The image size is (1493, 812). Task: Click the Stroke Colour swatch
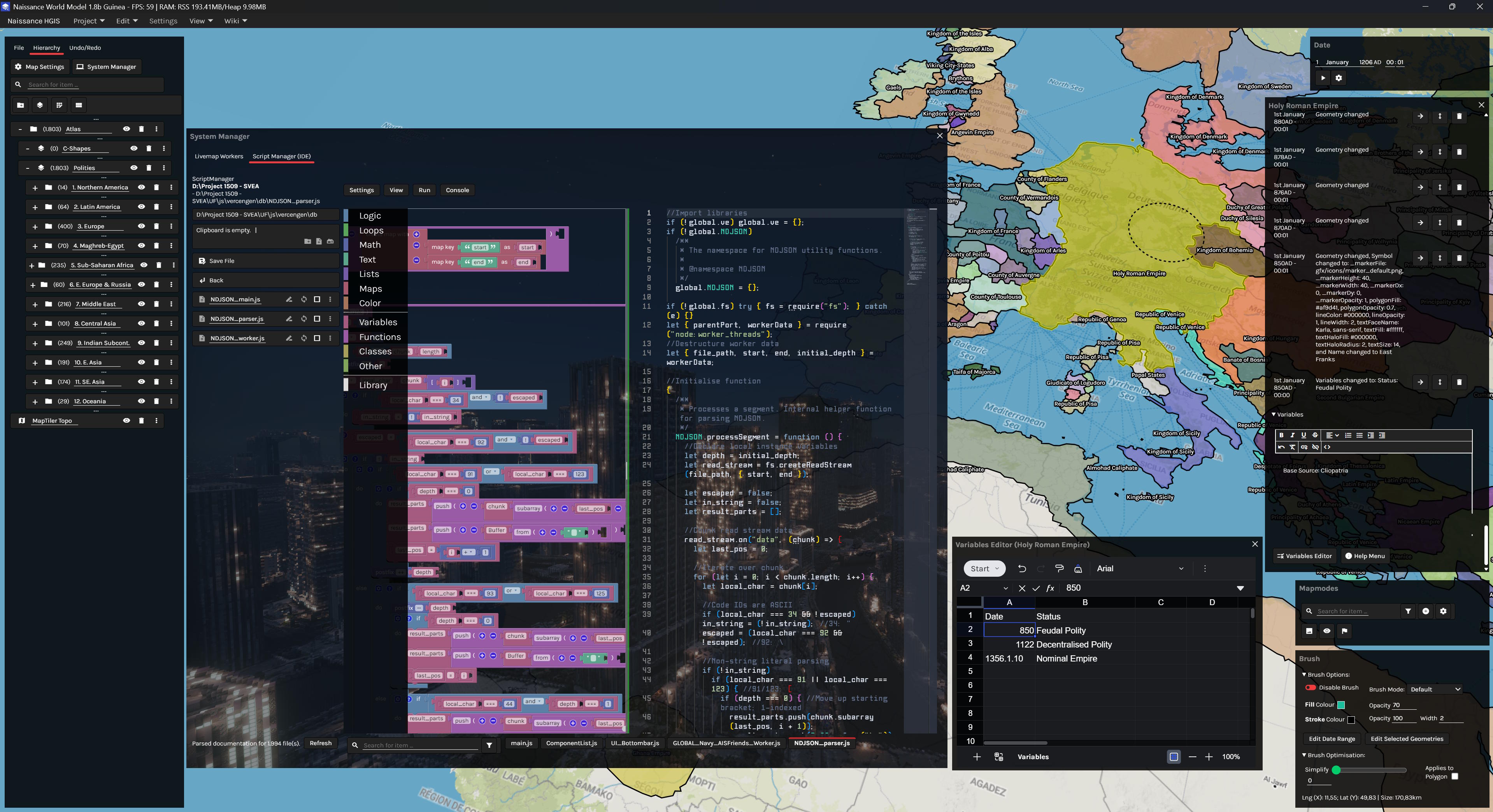pos(1351,720)
